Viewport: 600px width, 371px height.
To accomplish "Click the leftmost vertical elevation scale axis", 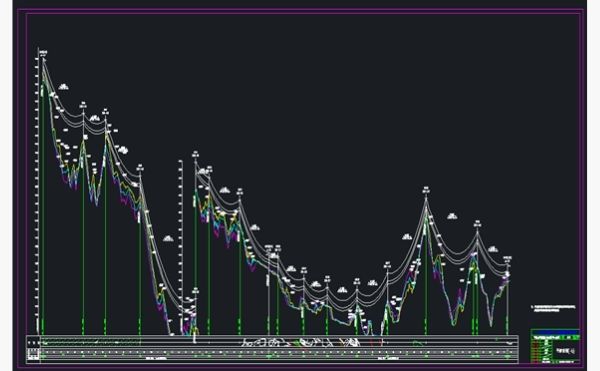I will click(x=38, y=191).
